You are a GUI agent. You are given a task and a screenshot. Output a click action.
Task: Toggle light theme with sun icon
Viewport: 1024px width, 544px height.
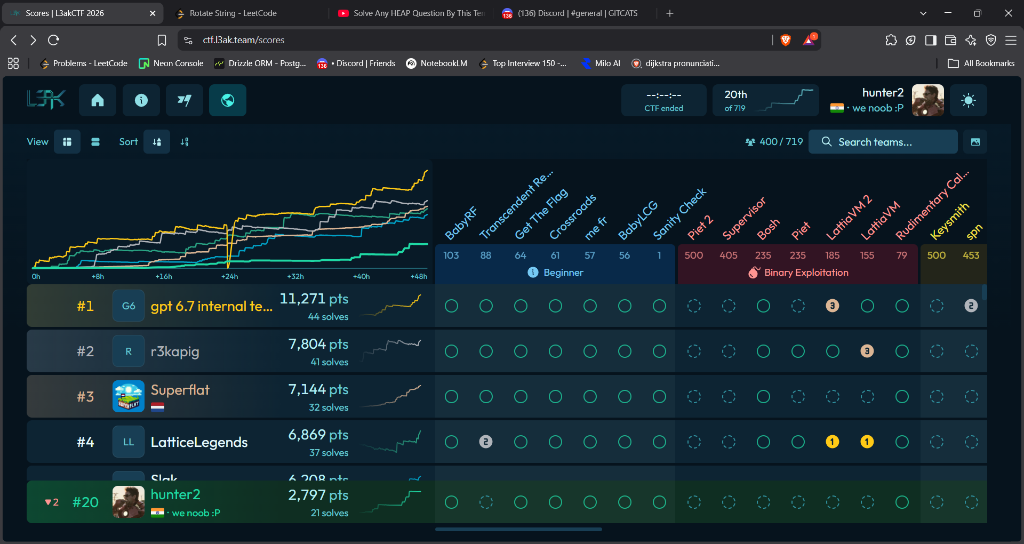(x=968, y=100)
